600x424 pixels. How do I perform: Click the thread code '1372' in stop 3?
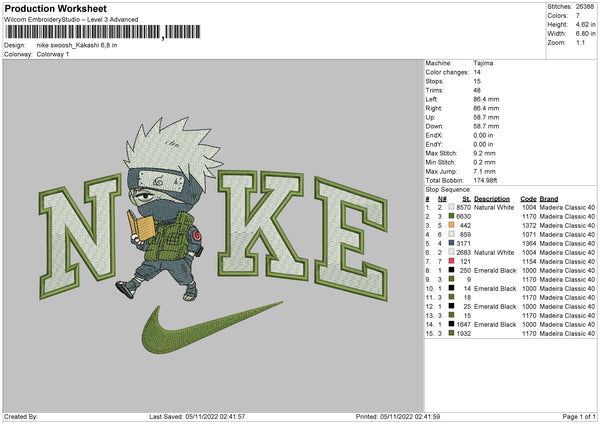pos(529,225)
